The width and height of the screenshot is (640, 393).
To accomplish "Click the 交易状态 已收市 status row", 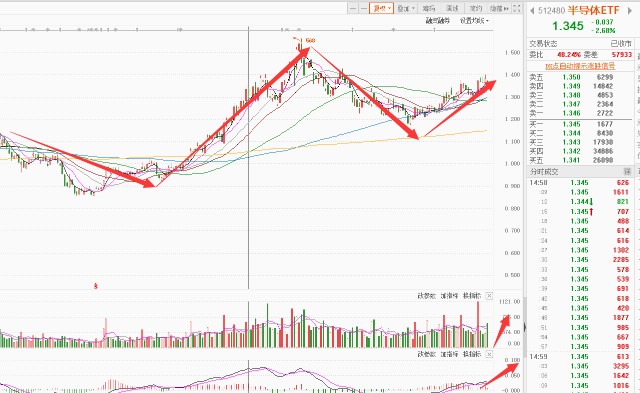I will tap(580, 44).
